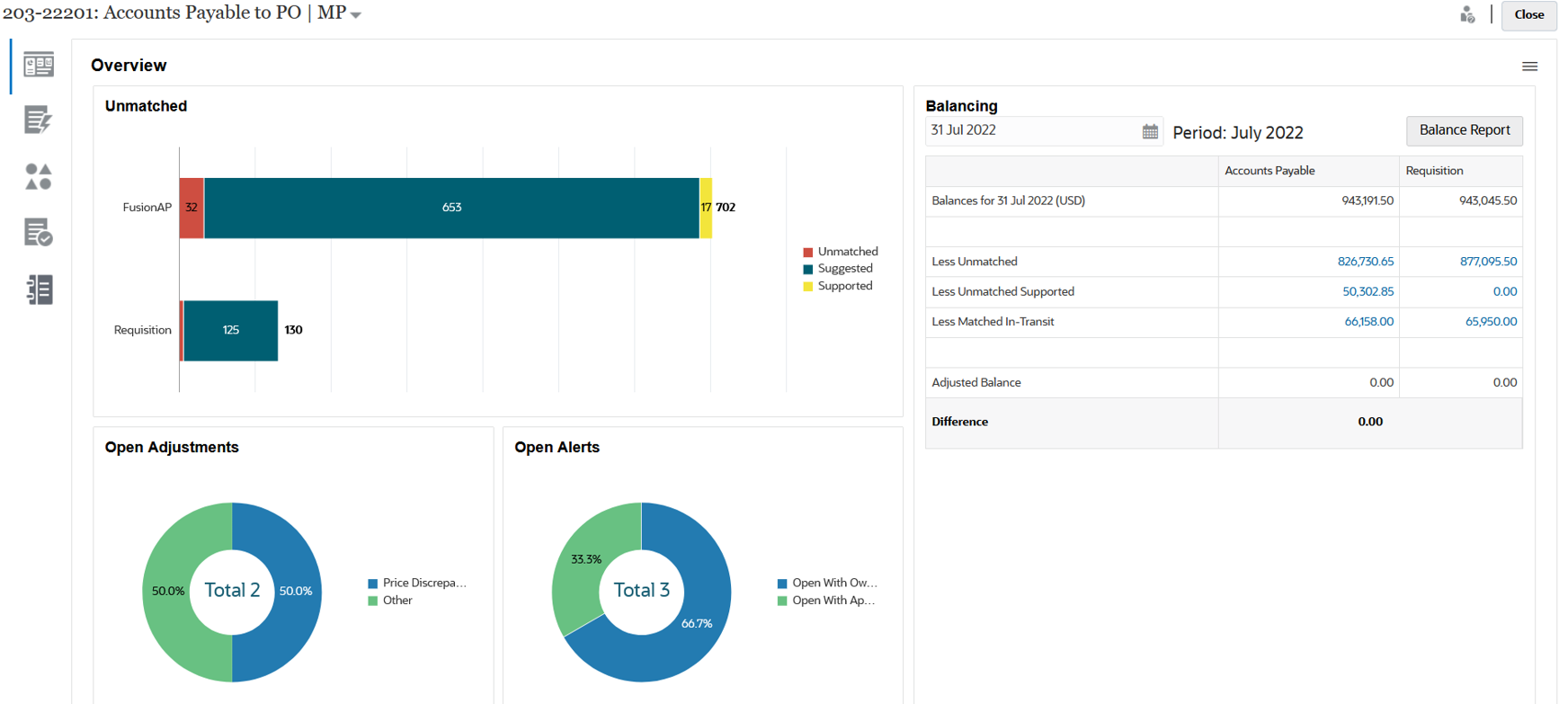The height and width of the screenshot is (704, 1568).
Task: Open the calendar date picker icon
Action: (x=1149, y=131)
